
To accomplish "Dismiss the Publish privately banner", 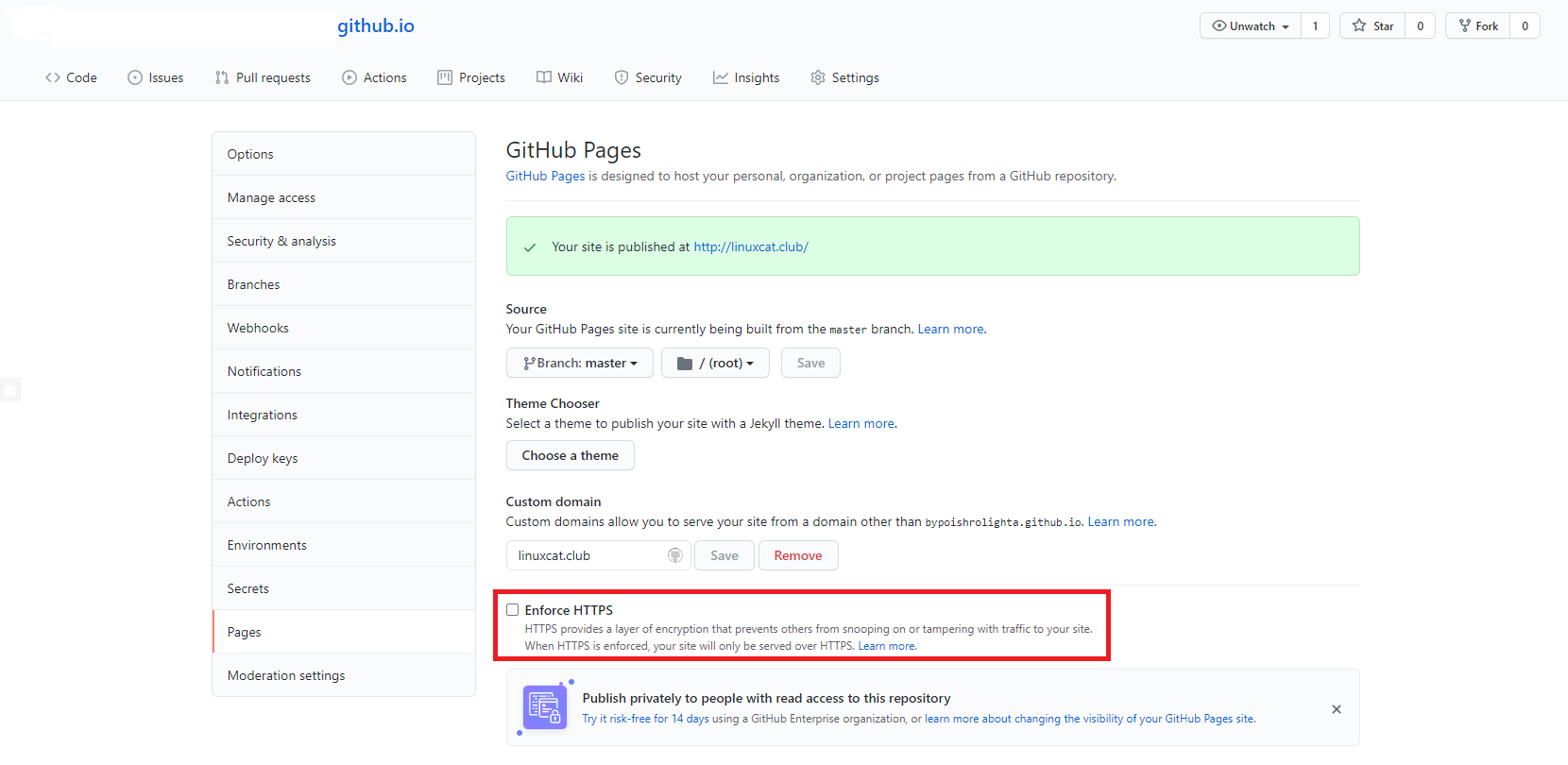I will (x=1337, y=709).
